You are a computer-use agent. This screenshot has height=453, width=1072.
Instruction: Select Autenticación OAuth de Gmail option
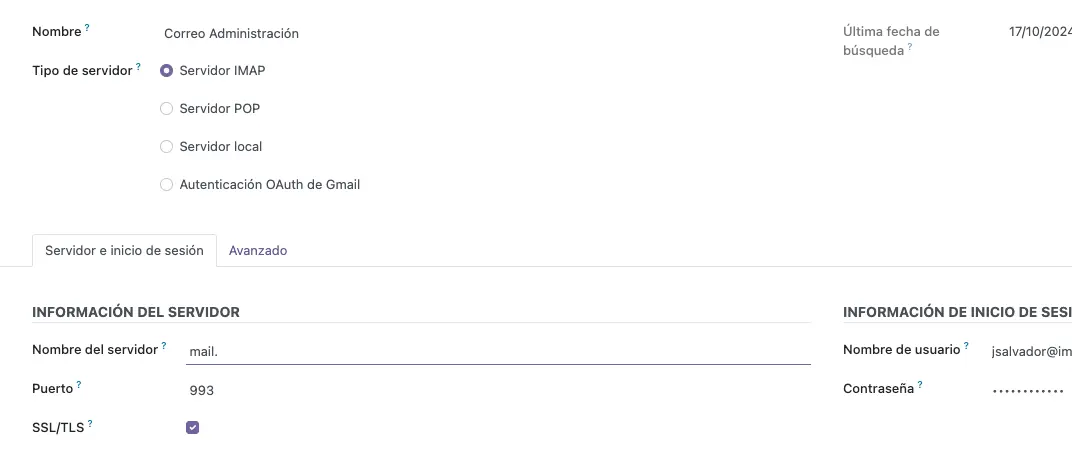click(x=167, y=185)
